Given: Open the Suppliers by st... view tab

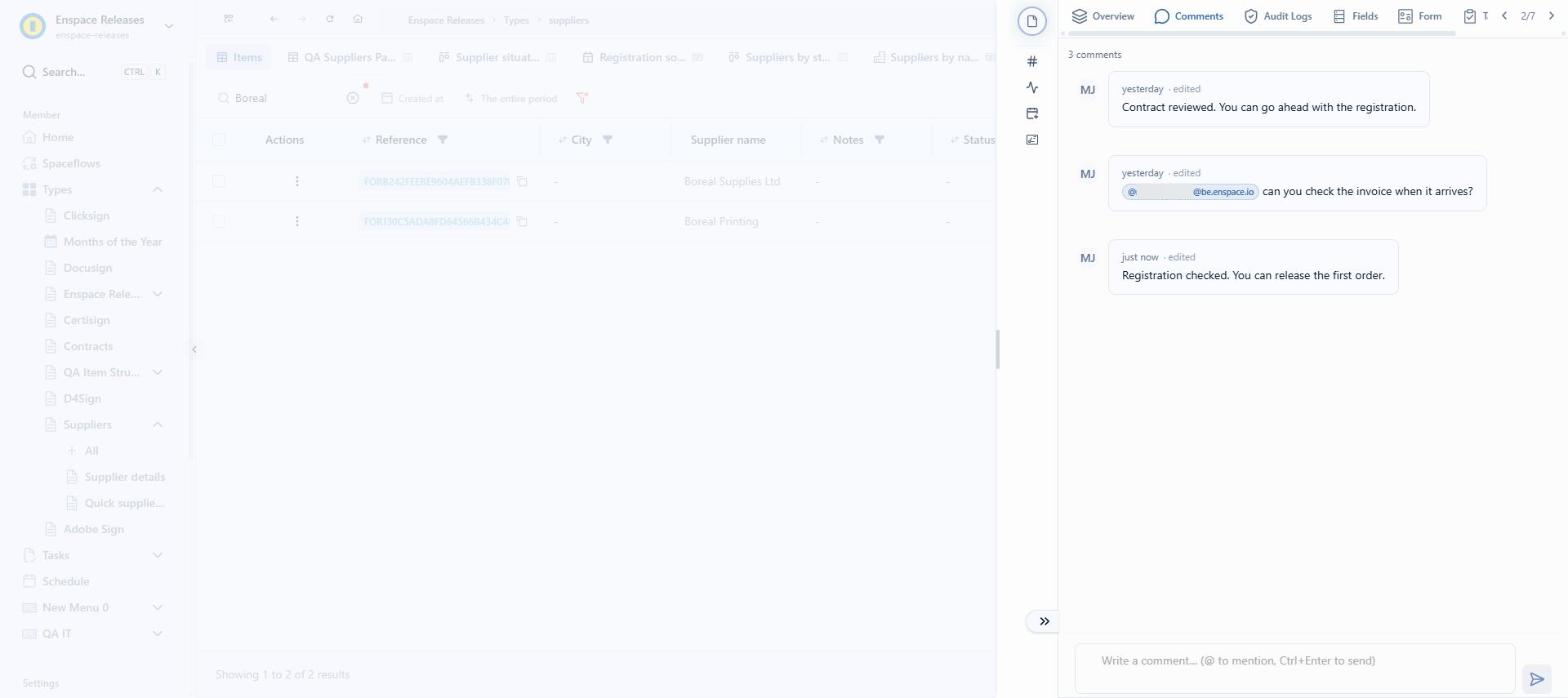Looking at the screenshot, I should coord(788,57).
